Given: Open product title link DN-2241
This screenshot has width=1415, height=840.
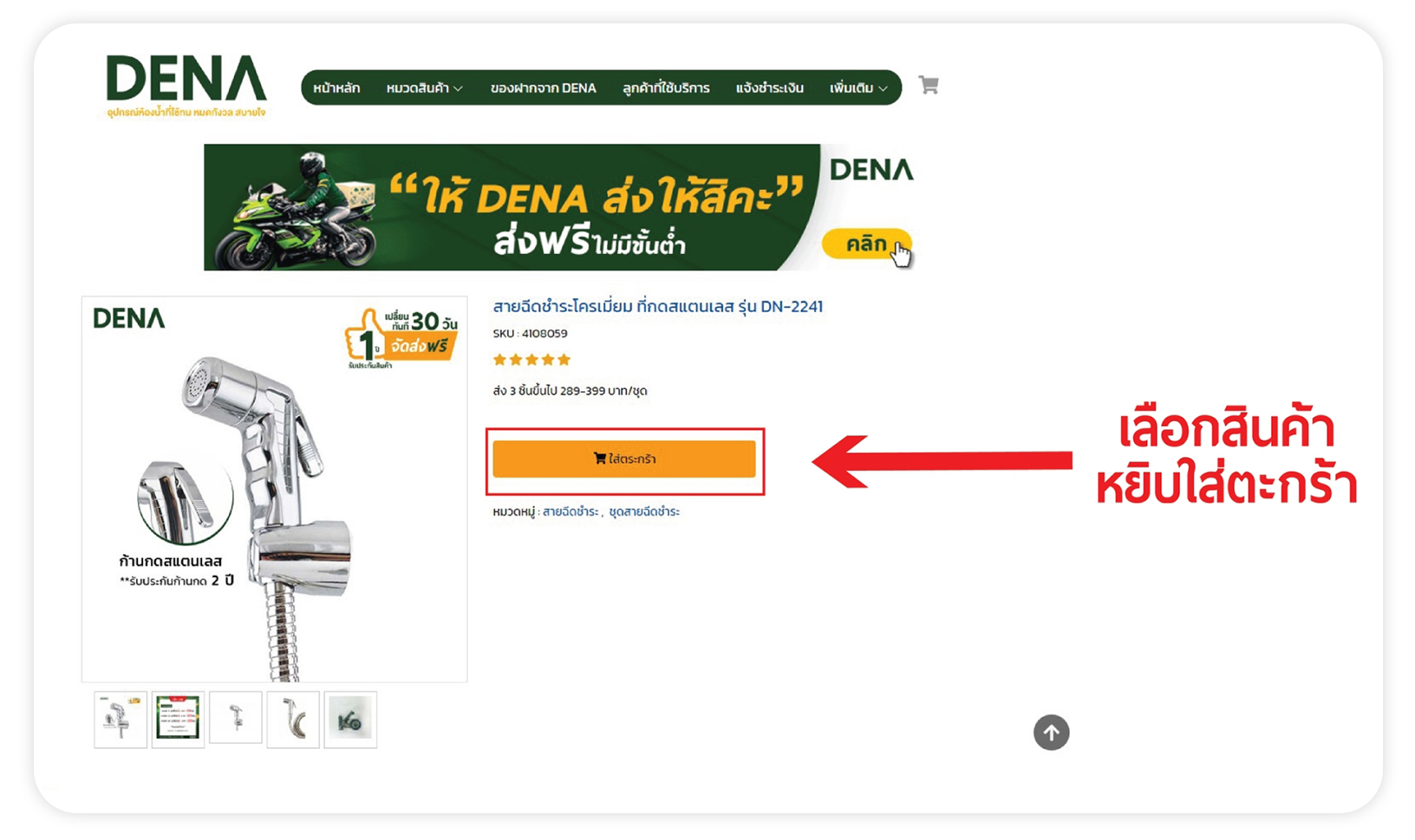Looking at the screenshot, I should tap(658, 306).
